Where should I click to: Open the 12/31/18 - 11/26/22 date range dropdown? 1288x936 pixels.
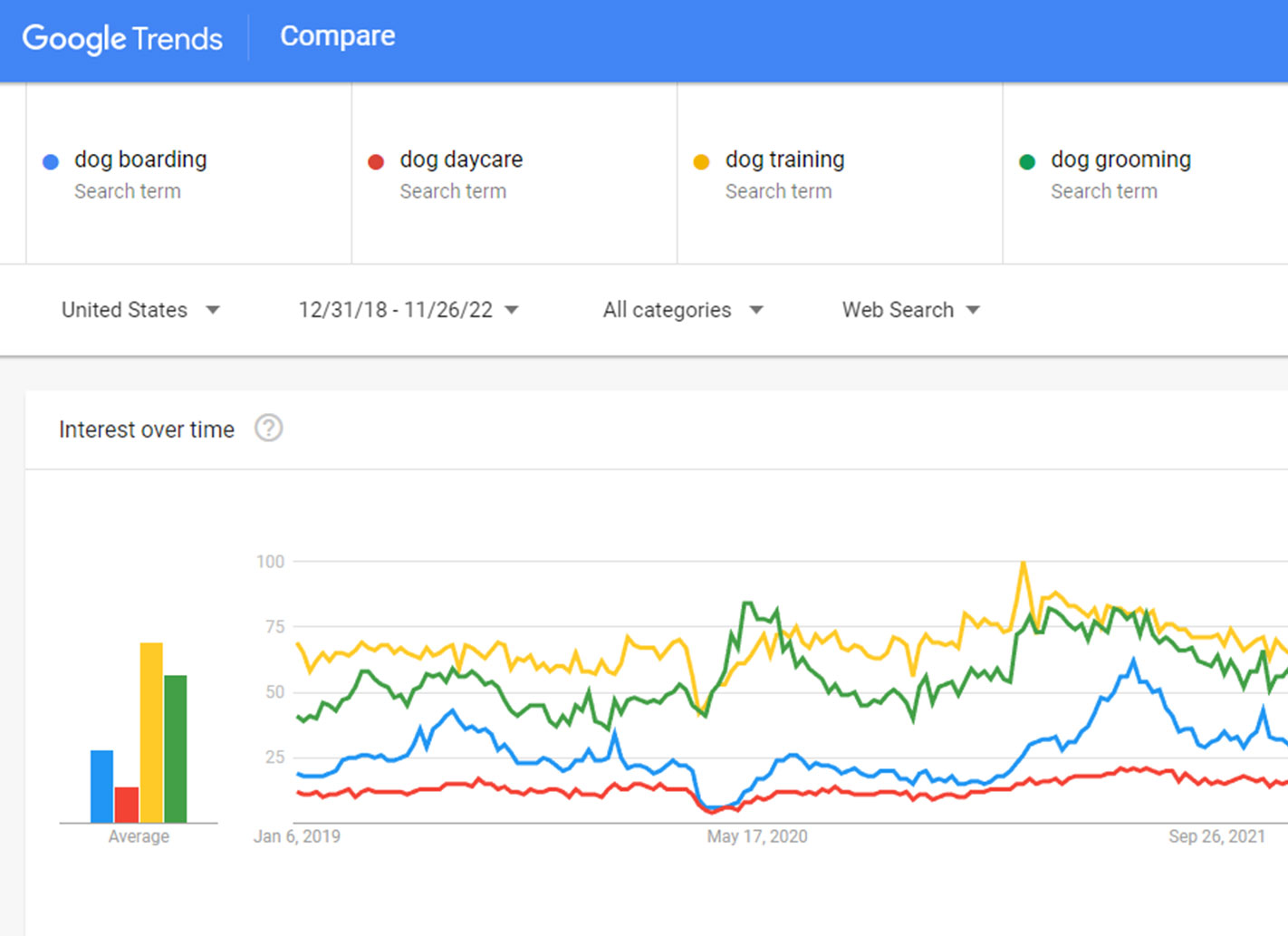[x=409, y=310]
